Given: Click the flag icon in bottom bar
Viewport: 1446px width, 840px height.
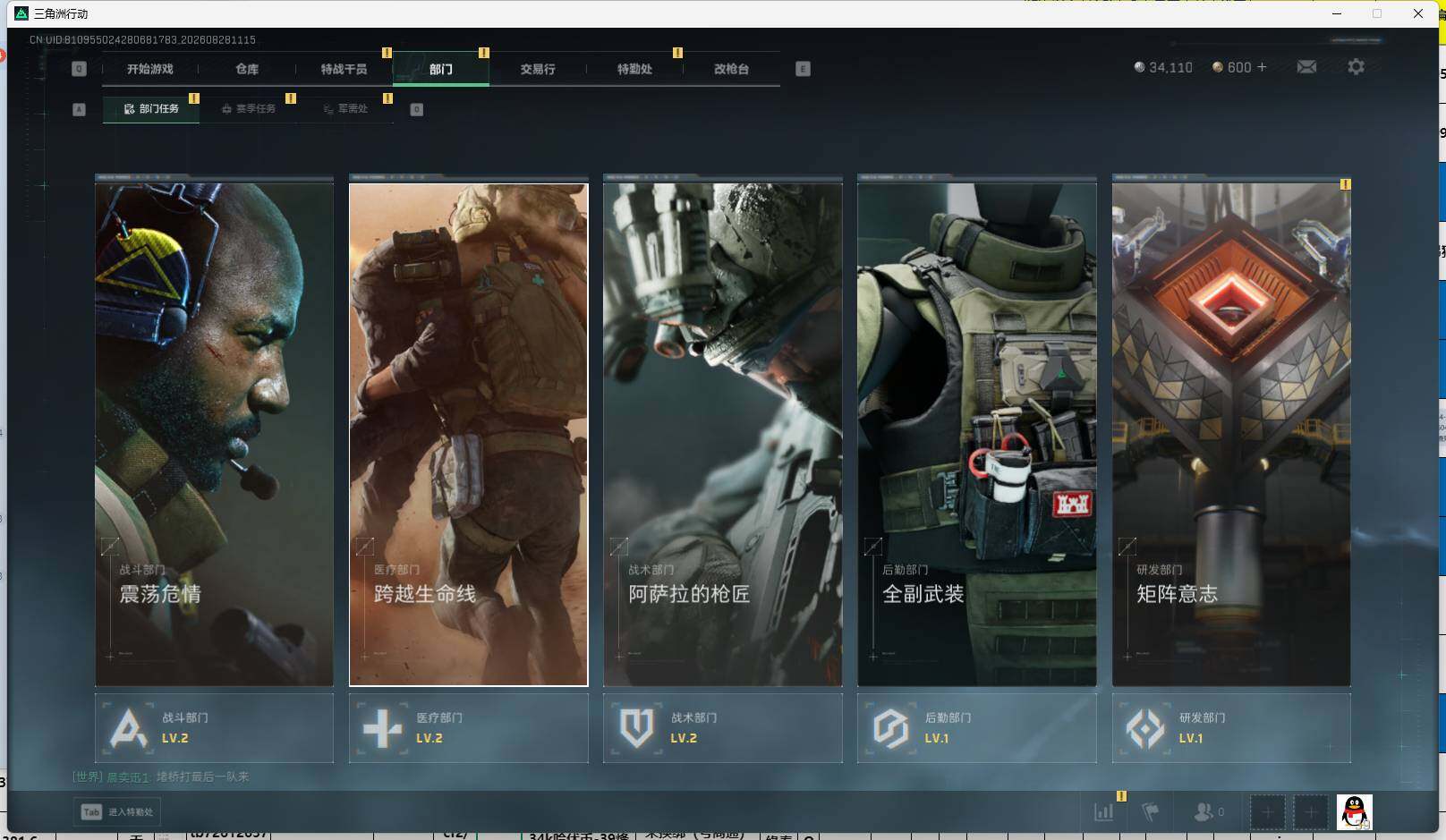Looking at the screenshot, I should coord(1151,812).
